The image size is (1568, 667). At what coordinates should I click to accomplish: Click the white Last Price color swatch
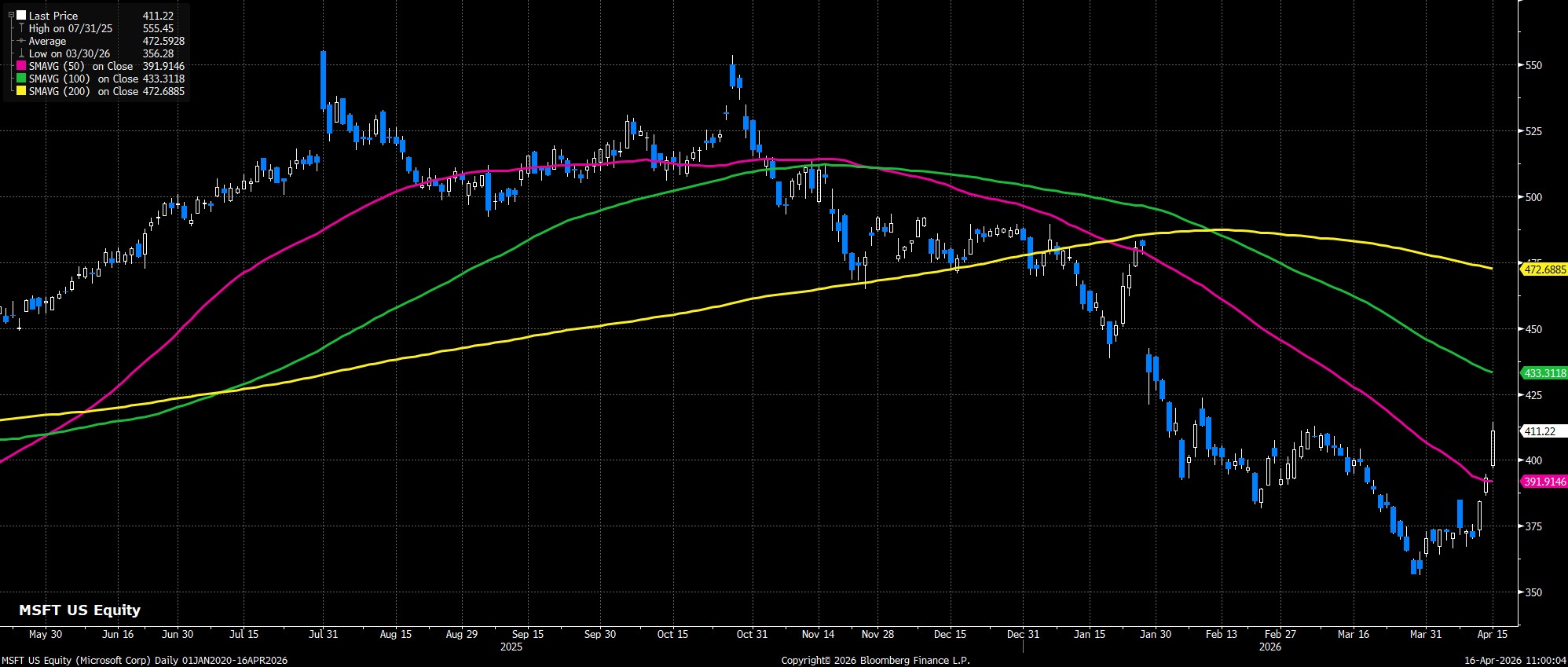20,16
